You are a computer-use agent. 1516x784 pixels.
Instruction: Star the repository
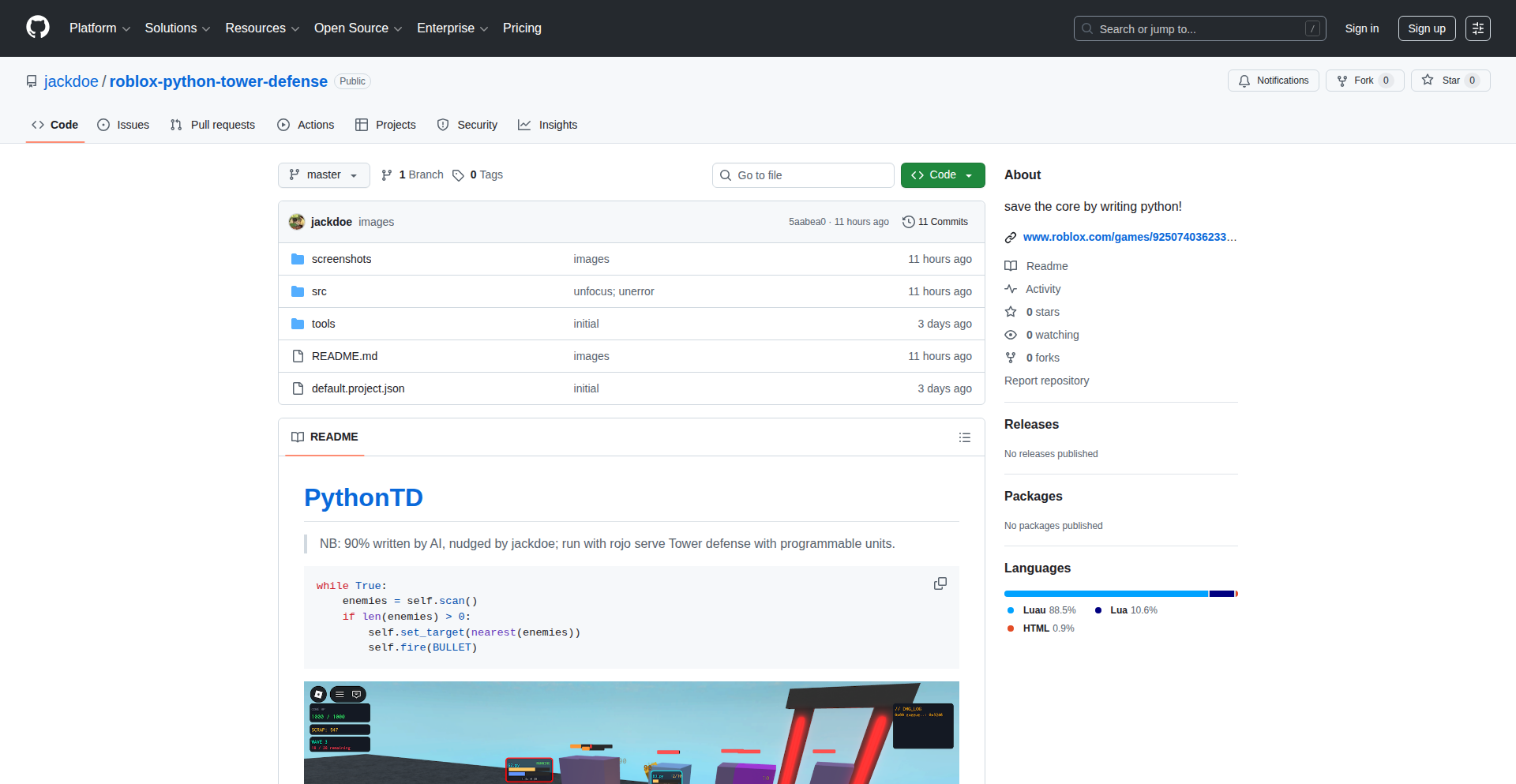(x=1450, y=80)
